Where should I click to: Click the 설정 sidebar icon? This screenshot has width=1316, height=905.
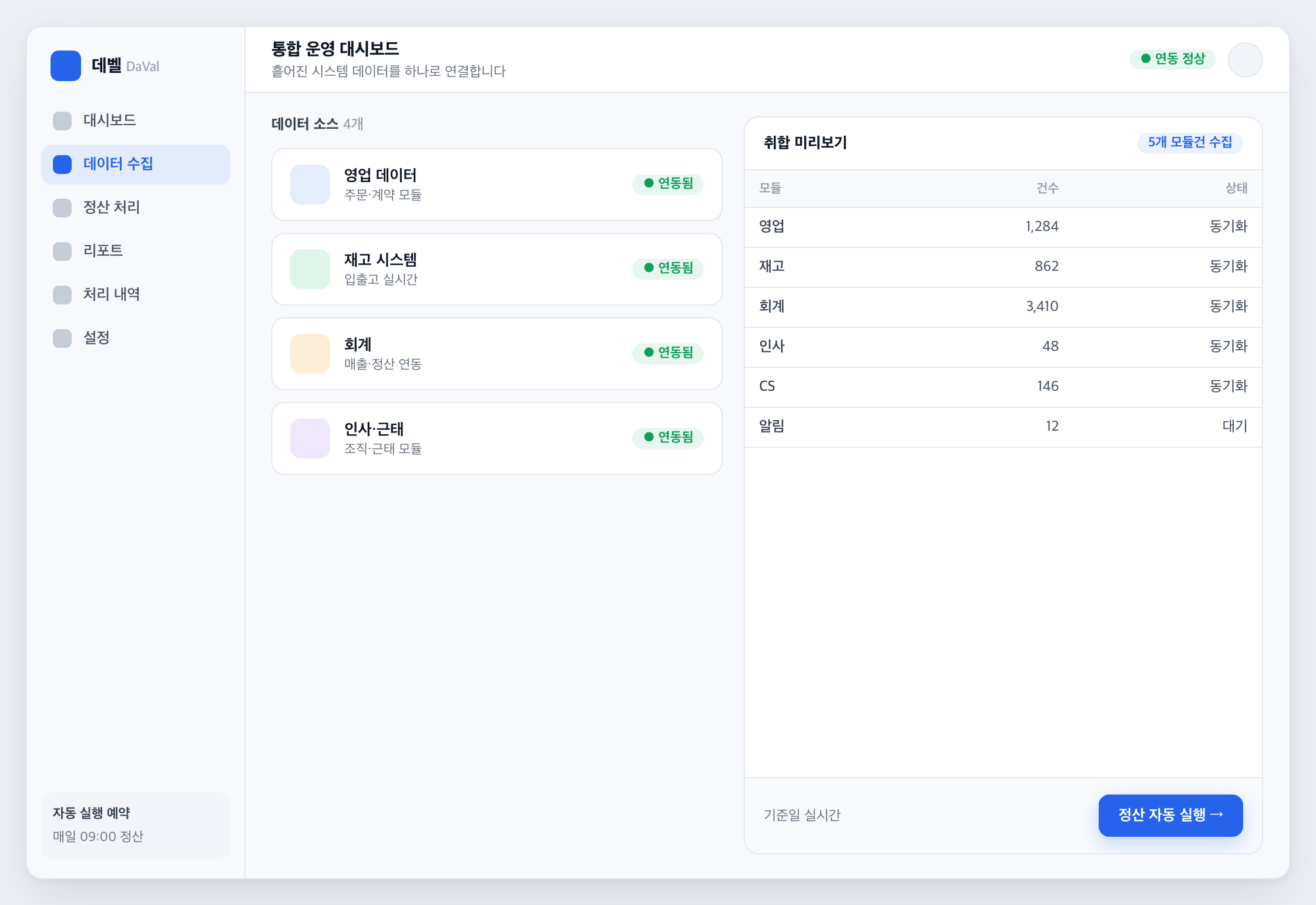62,338
